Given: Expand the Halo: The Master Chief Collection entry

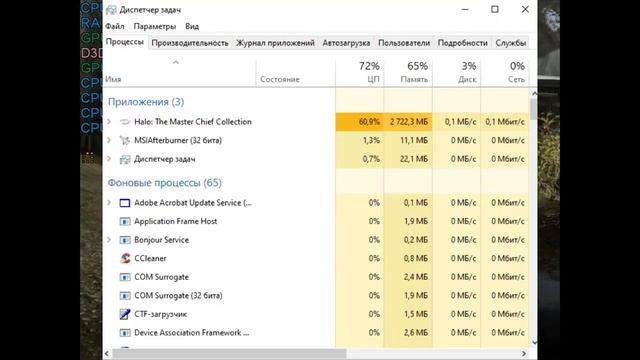Looking at the screenshot, I should pos(109,122).
